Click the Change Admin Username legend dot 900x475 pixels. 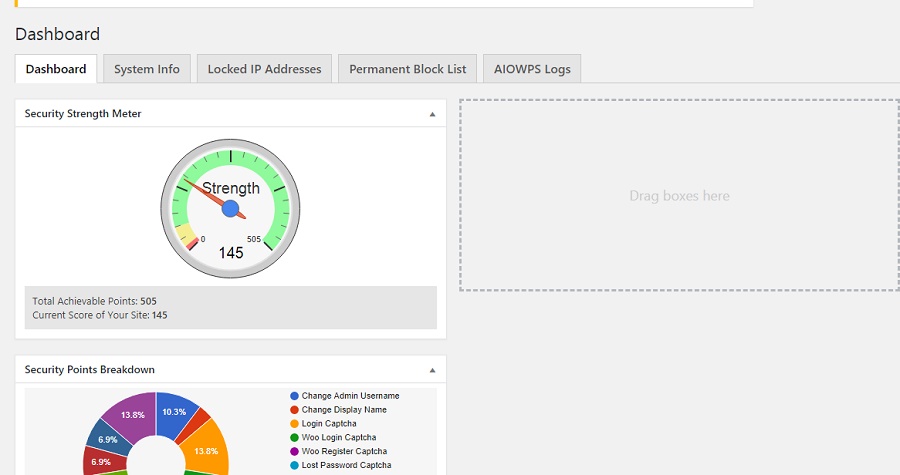(294, 396)
